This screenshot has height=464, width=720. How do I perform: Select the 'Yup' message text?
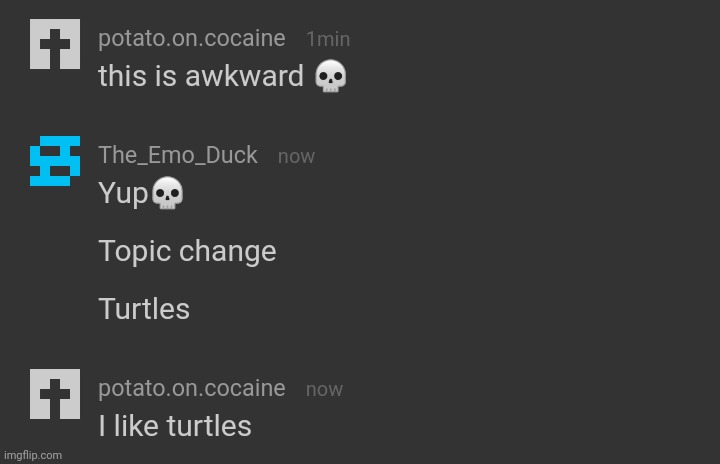point(124,194)
